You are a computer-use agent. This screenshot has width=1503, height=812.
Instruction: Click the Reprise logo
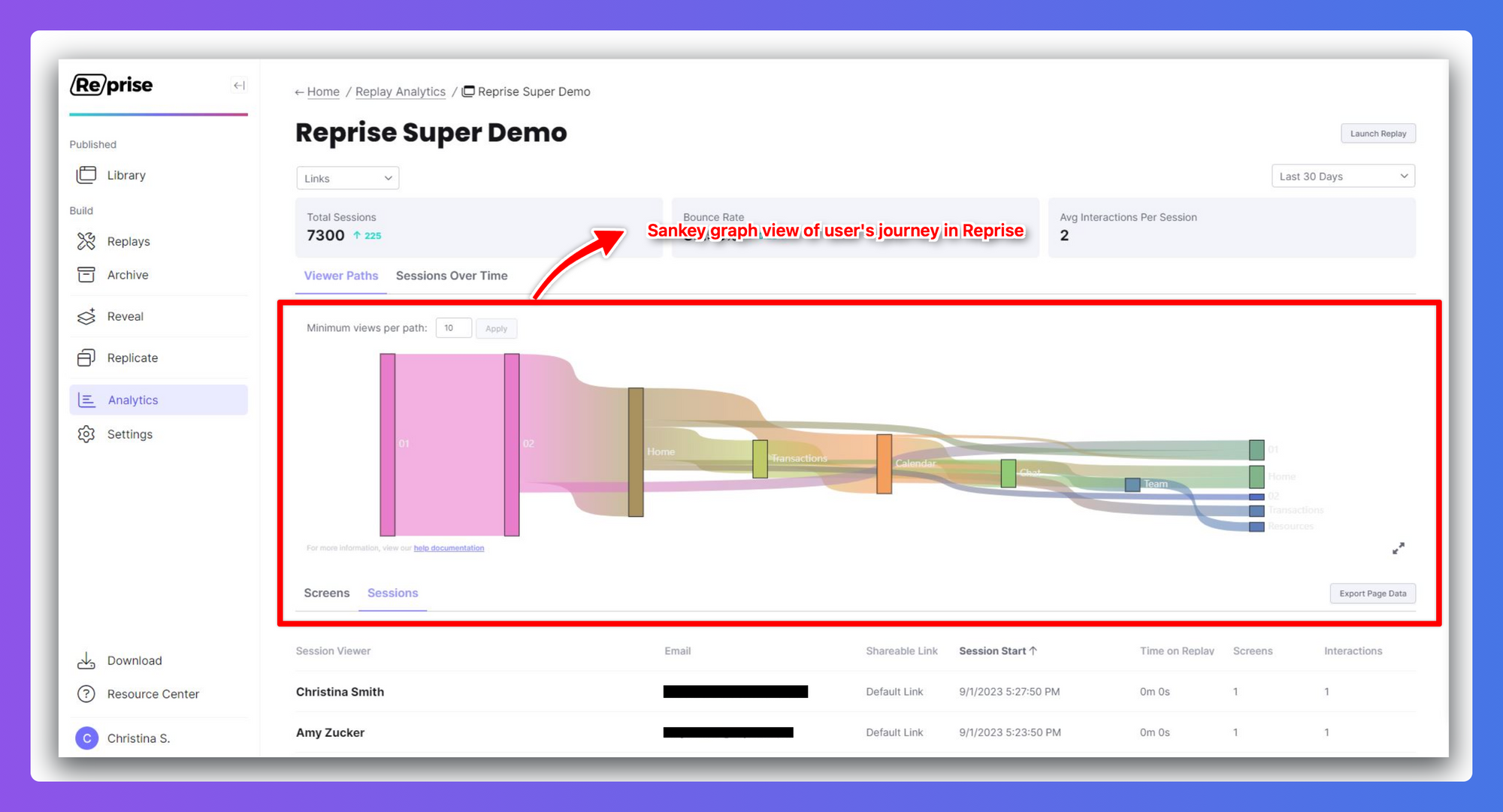tap(111, 85)
